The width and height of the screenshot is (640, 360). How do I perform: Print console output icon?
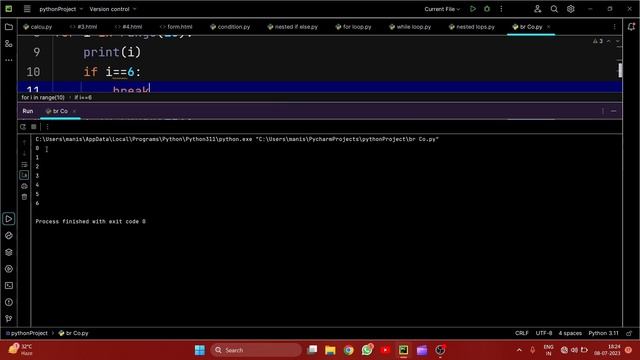[x=24, y=186]
